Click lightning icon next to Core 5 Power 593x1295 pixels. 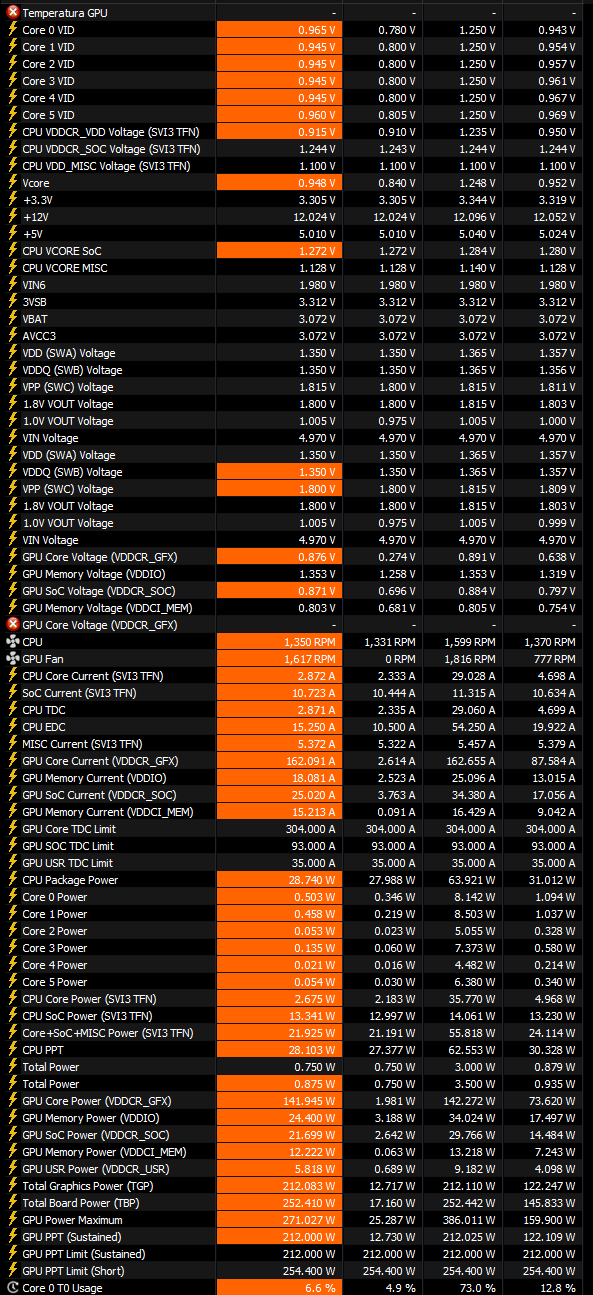click(x=13, y=982)
